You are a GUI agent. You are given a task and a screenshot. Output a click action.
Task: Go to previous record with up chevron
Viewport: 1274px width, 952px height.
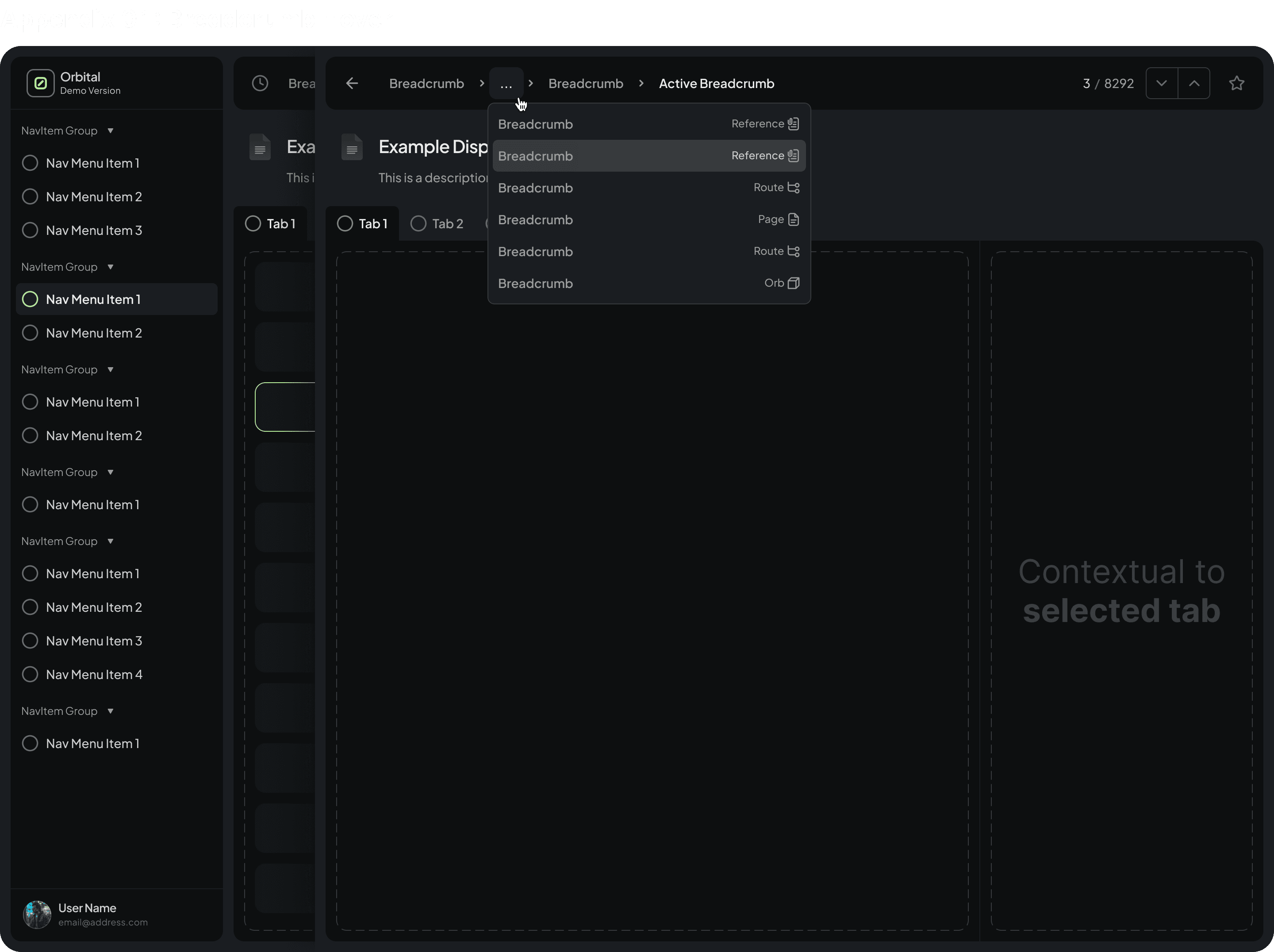(1194, 84)
